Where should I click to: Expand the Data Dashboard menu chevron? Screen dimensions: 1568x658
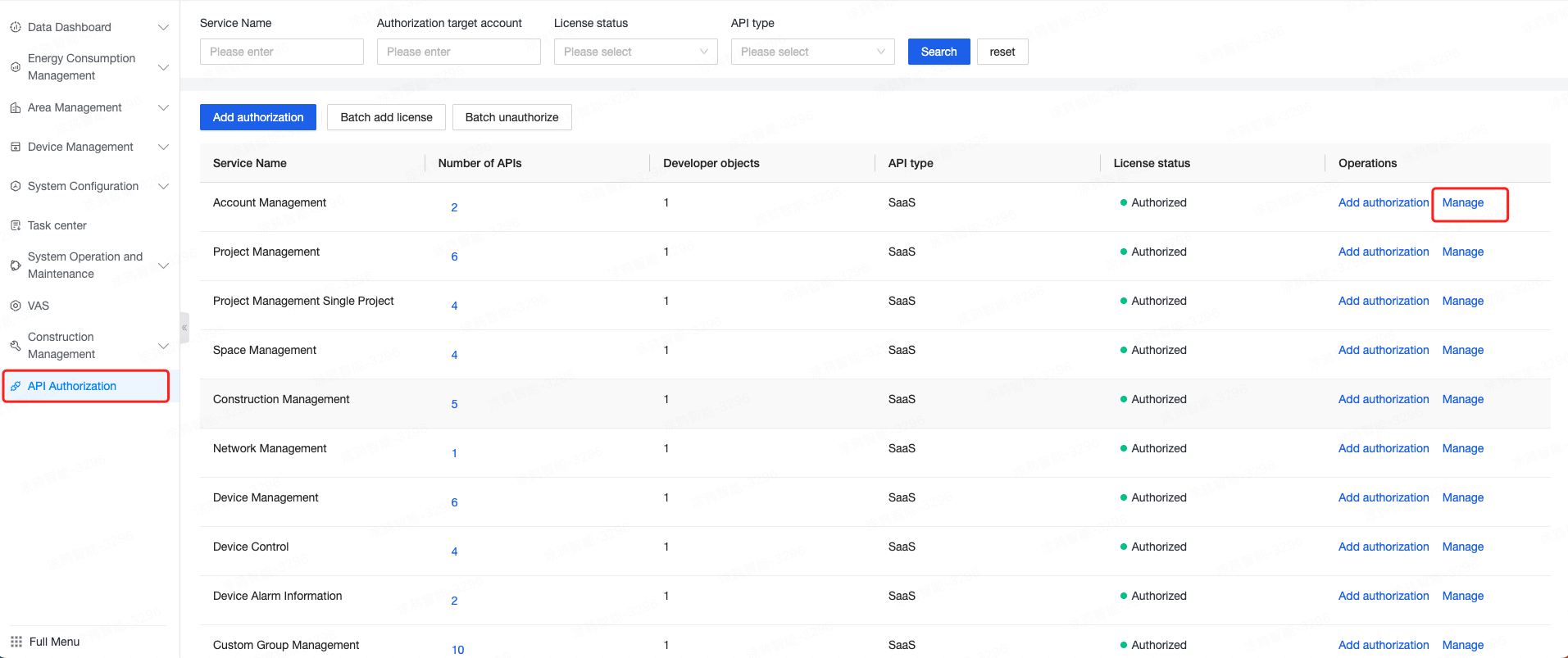point(163,27)
